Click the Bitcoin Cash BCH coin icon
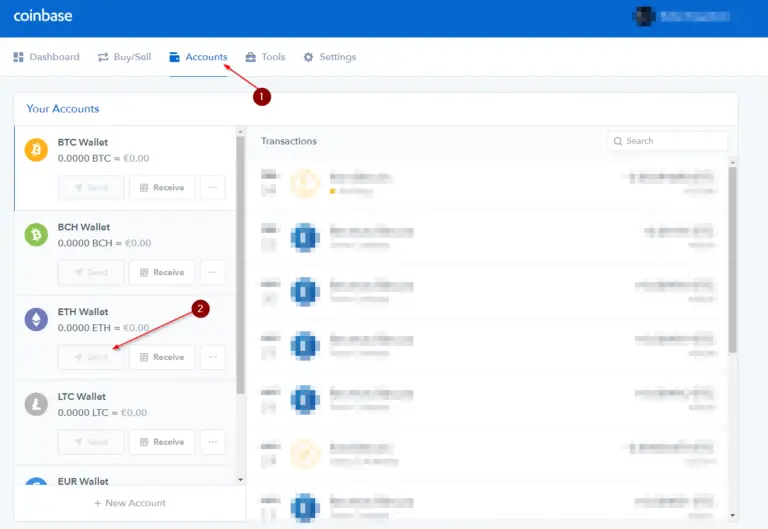The height and width of the screenshot is (529, 768). (x=36, y=235)
